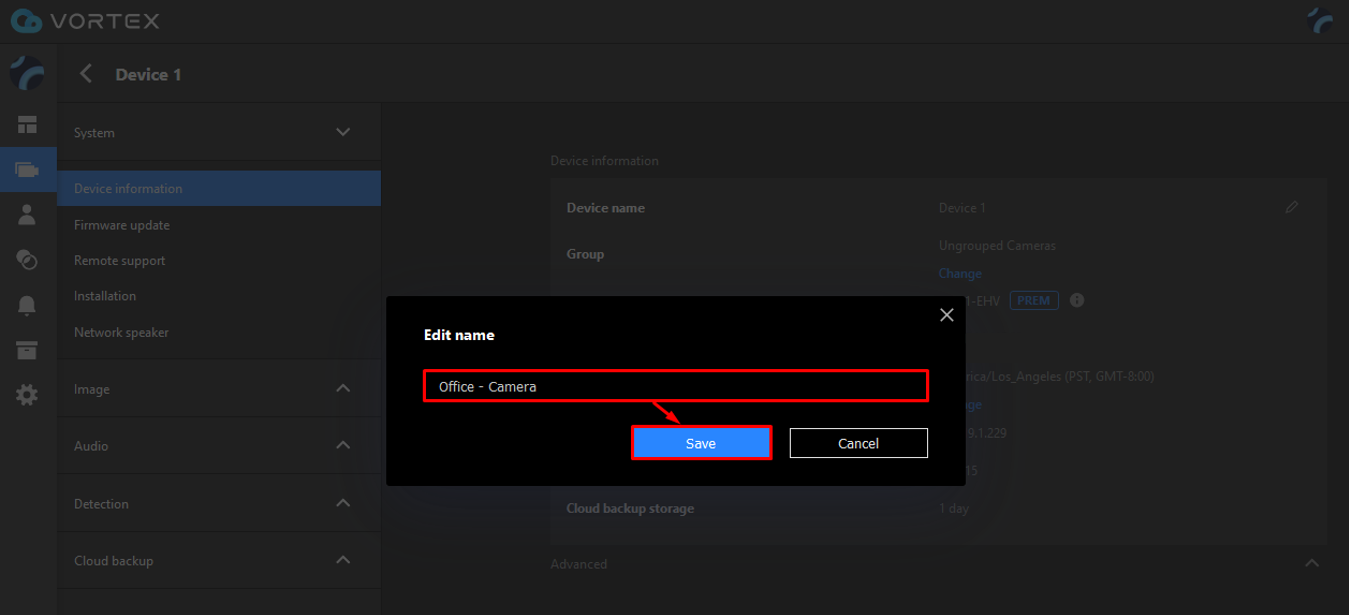Expand the Audio section
Viewport: 1349px width, 615px height.
[x=343, y=446]
